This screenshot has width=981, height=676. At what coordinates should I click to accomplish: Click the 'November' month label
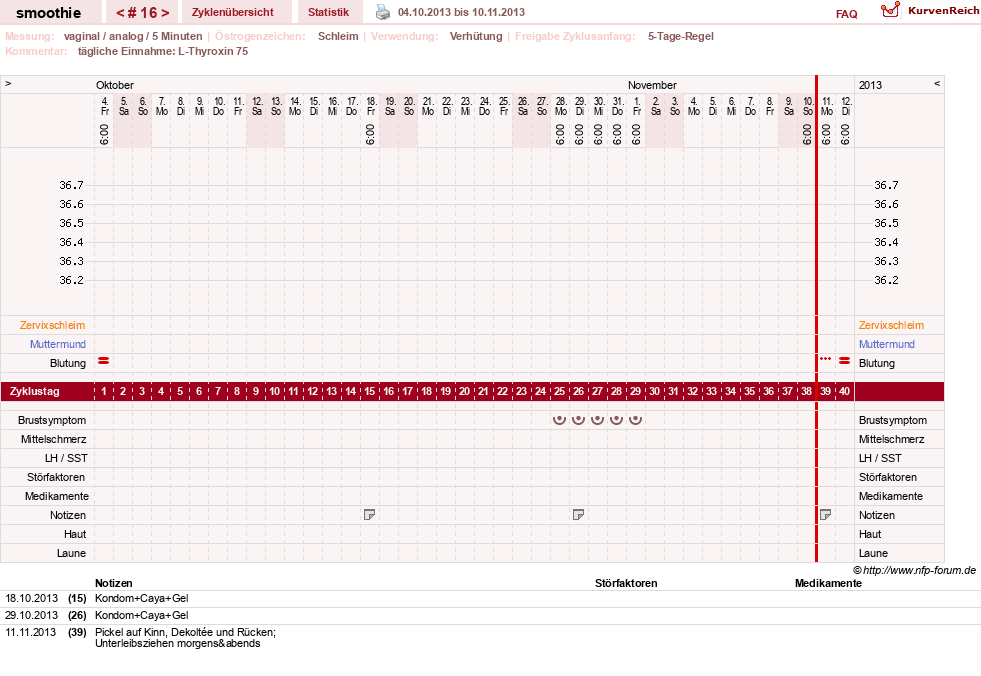pyautogui.click(x=652, y=85)
